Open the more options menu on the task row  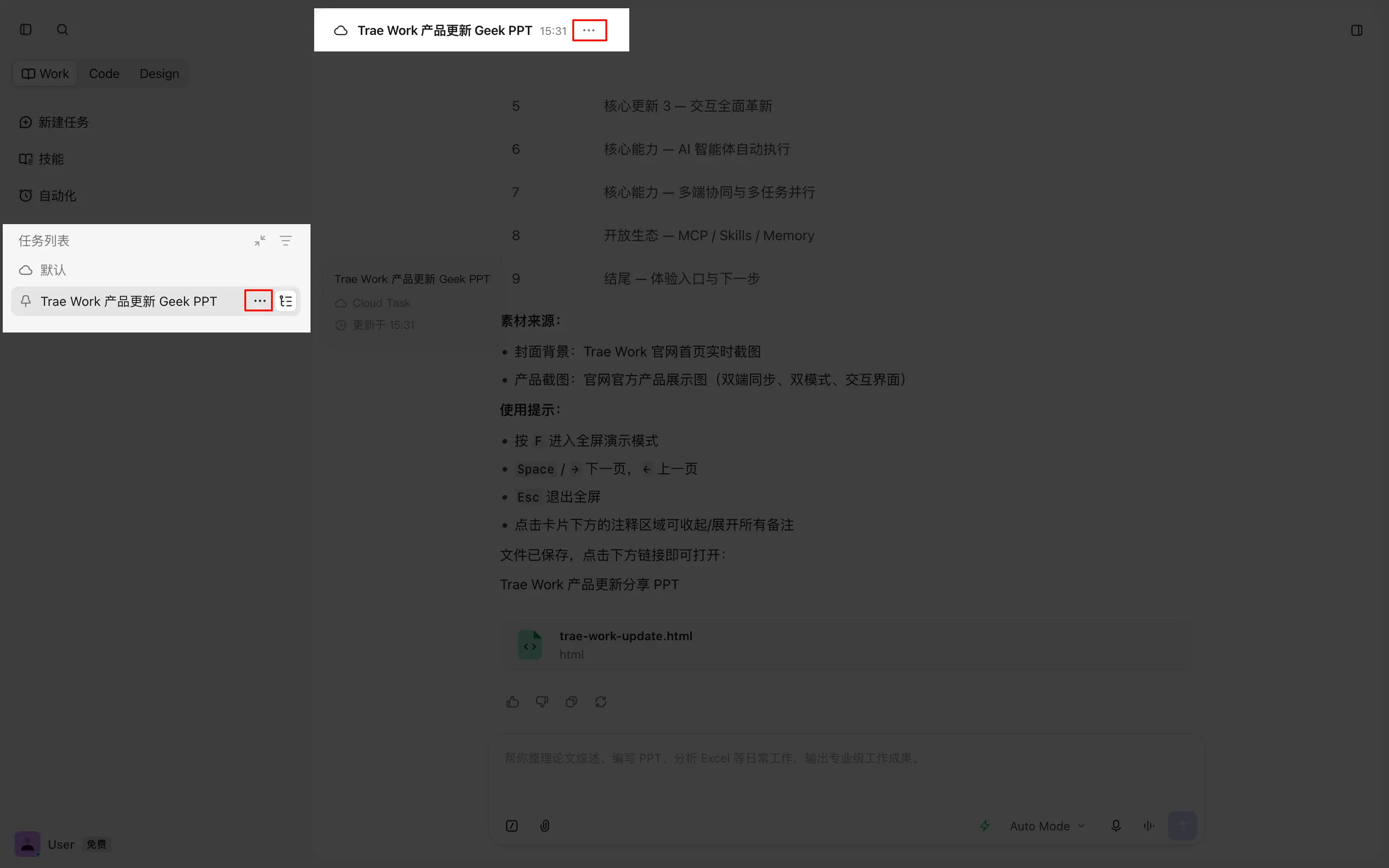tap(259, 301)
